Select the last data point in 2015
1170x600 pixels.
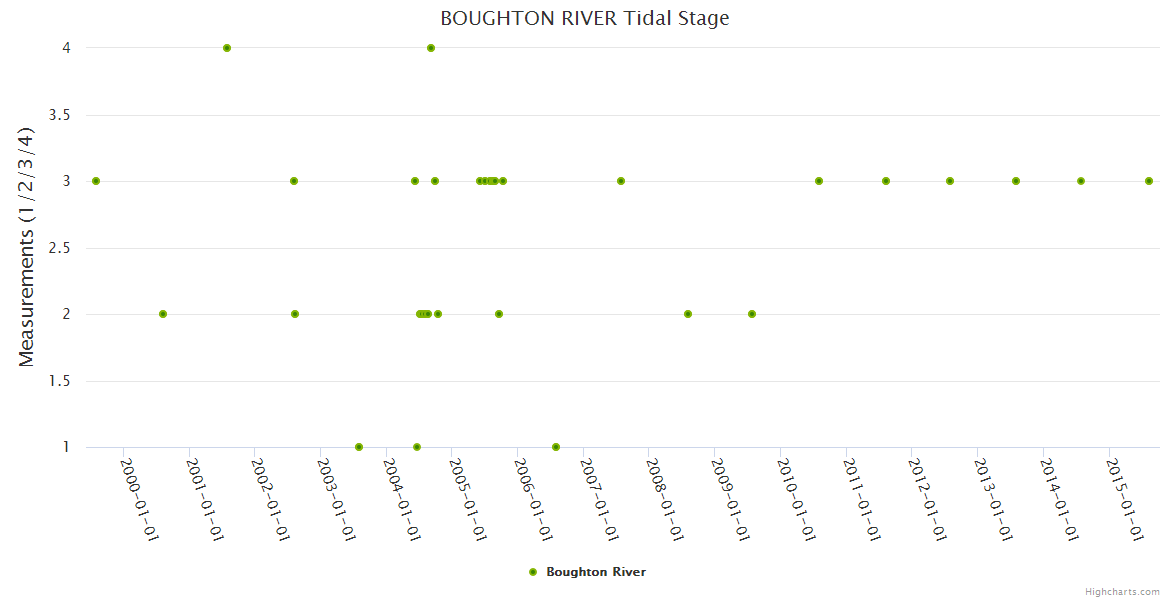[x=1149, y=181]
